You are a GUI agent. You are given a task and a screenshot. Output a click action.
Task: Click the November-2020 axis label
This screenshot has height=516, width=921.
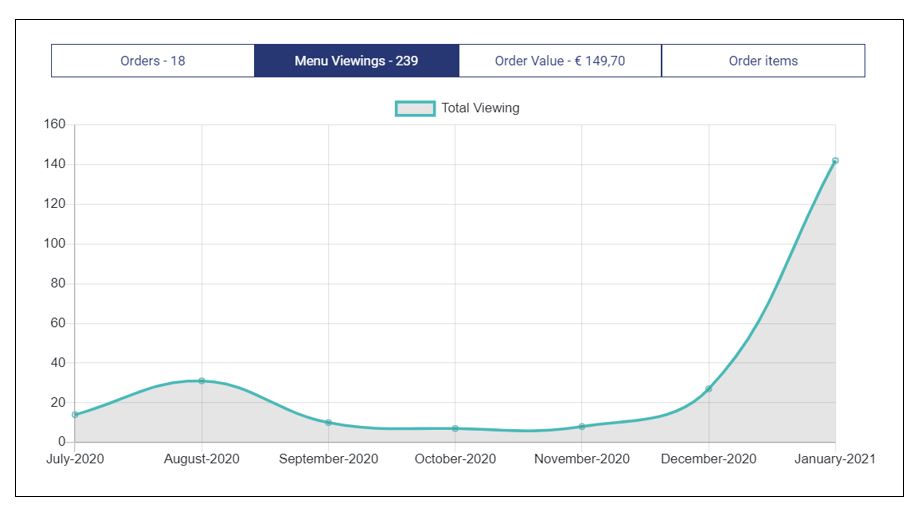coord(582,459)
